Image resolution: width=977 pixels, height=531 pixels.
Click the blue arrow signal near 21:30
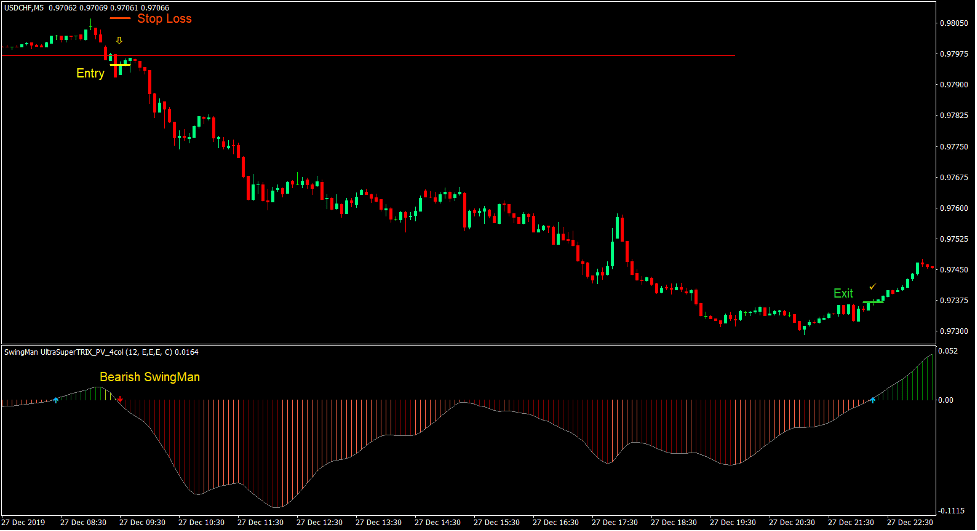click(x=873, y=399)
